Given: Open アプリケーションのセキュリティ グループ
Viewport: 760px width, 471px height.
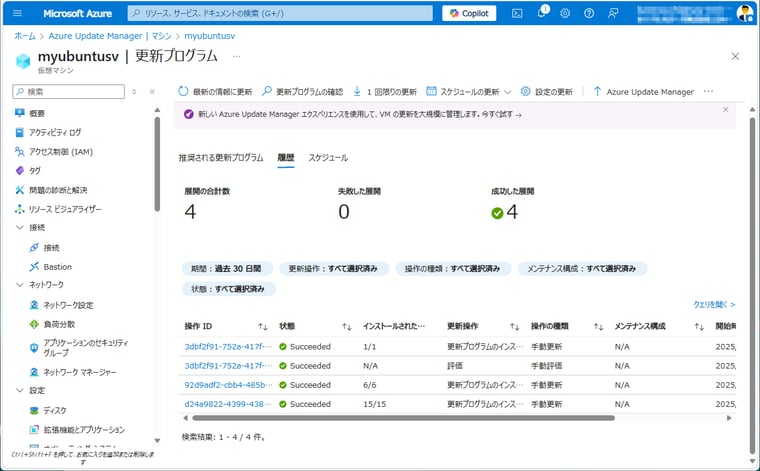Looking at the screenshot, I should [x=79, y=347].
